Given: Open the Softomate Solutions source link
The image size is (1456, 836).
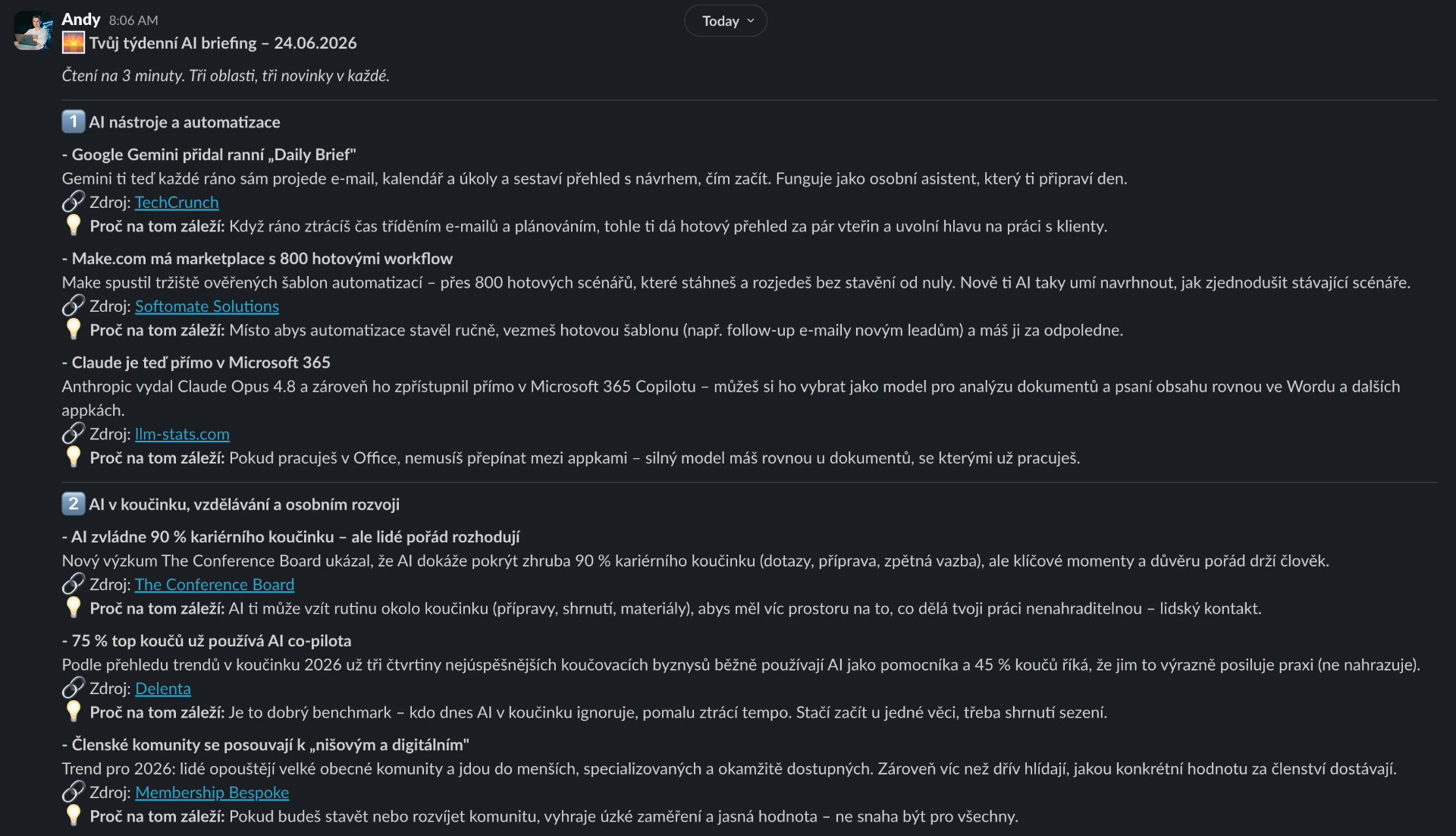Looking at the screenshot, I should pyautogui.click(x=207, y=306).
